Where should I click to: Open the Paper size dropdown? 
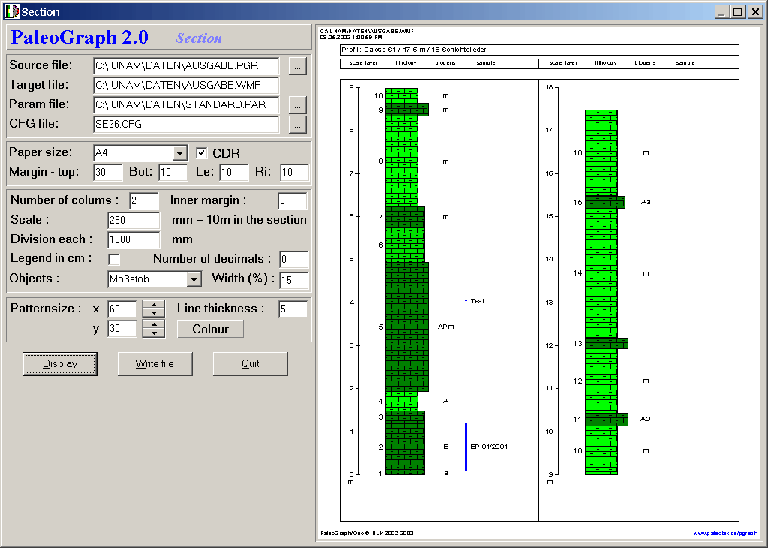point(180,153)
